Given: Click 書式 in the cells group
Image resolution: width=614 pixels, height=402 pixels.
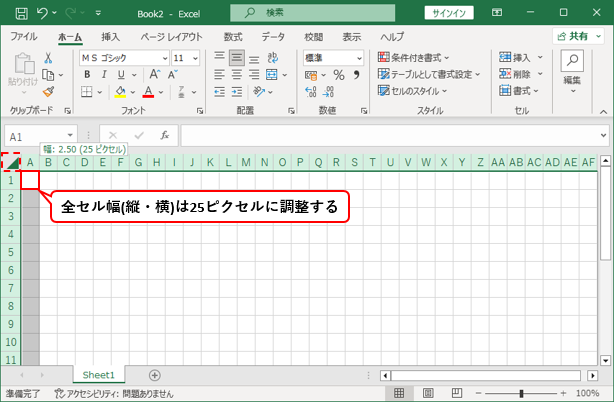Looking at the screenshot, I should [x=519, y=91].
